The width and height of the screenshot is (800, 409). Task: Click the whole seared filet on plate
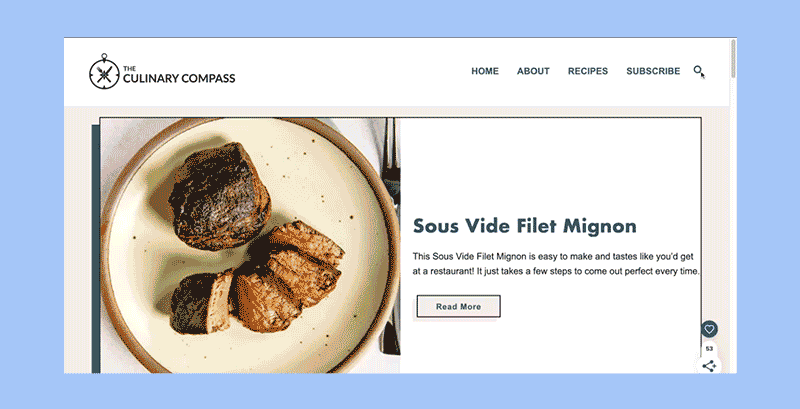219,196
